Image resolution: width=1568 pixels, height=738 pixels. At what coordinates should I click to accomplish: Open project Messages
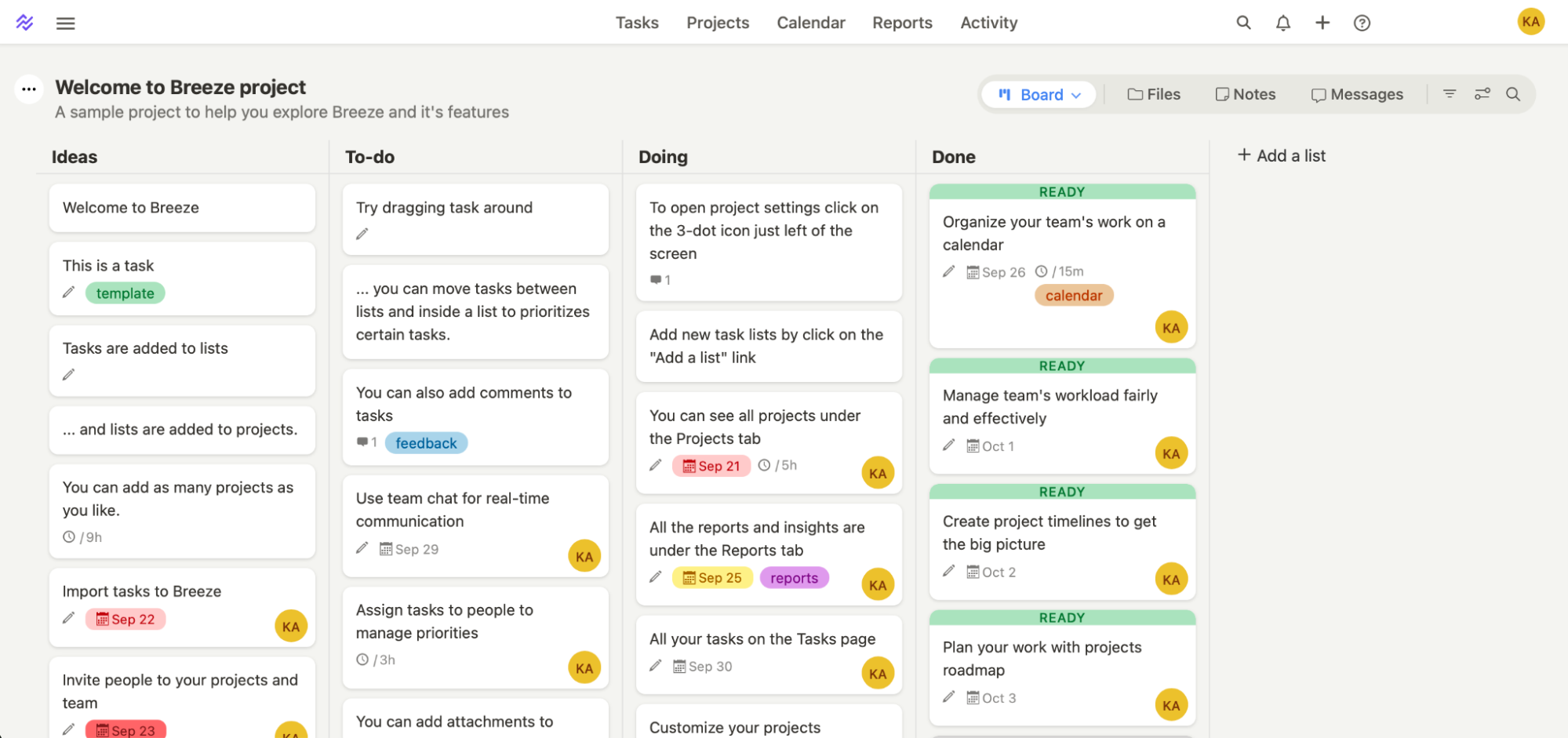(1357, 94)
